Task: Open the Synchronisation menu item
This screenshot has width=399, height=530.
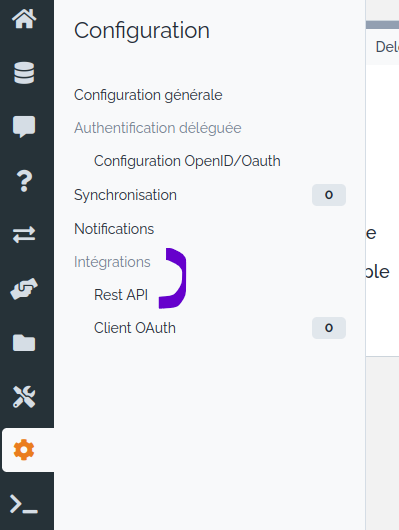Action: click(125, 195)
